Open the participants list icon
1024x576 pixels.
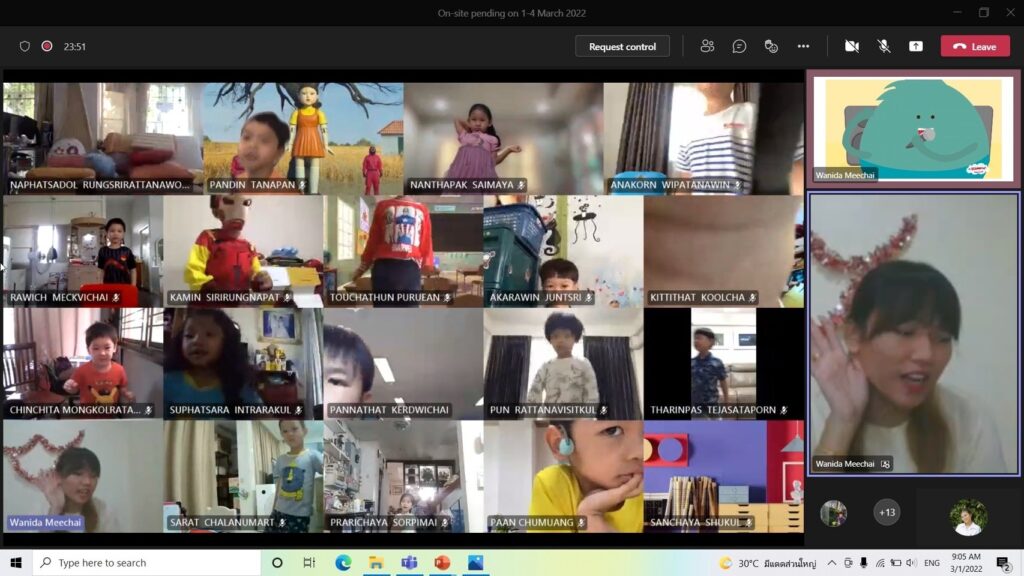[x=707, y=46]
